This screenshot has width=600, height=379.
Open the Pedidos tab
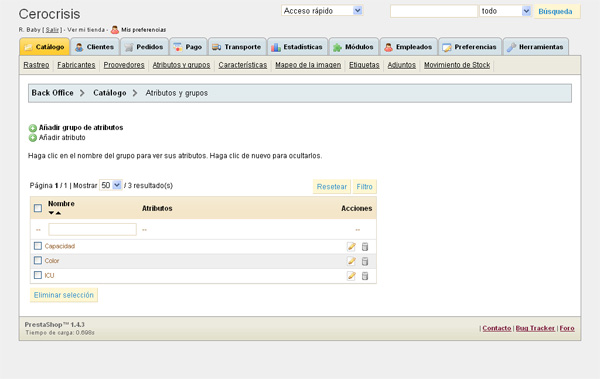pos(144,47)
